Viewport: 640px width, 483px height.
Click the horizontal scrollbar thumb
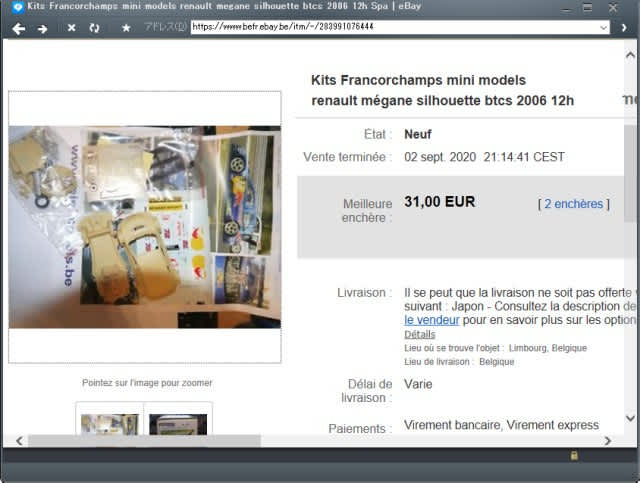pos(144,441)
